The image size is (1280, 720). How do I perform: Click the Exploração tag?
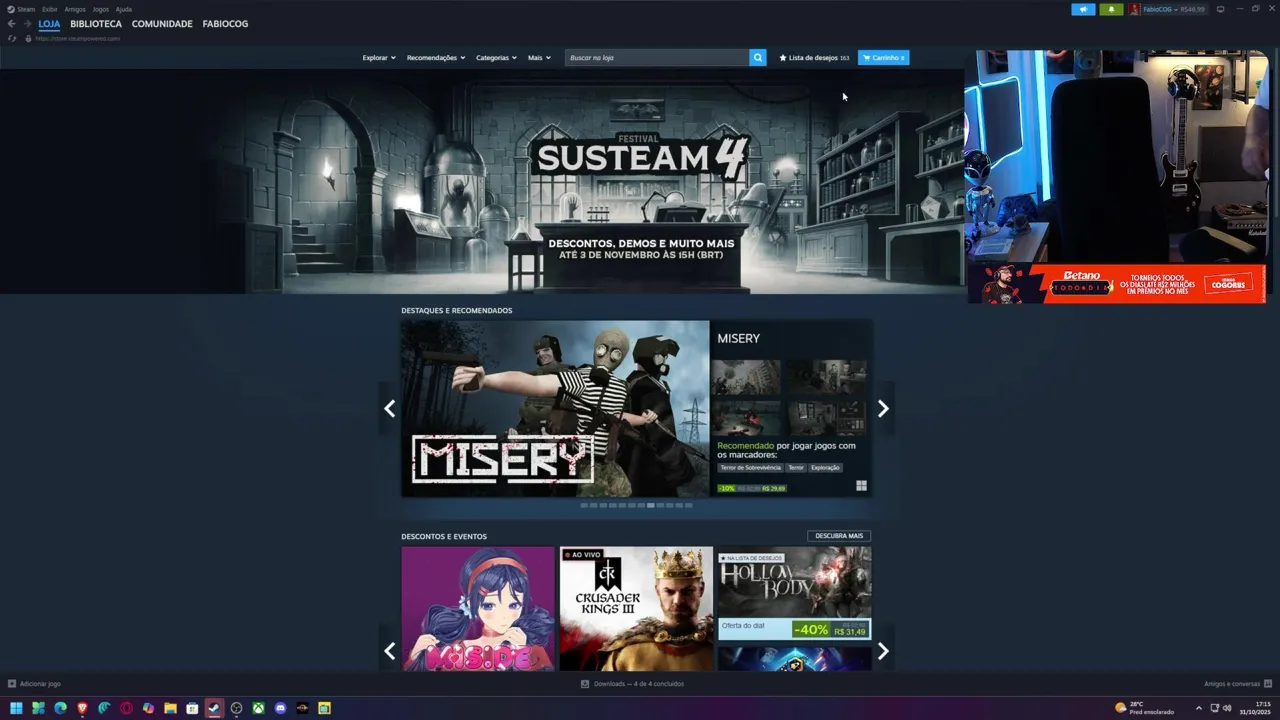[826, 468]
